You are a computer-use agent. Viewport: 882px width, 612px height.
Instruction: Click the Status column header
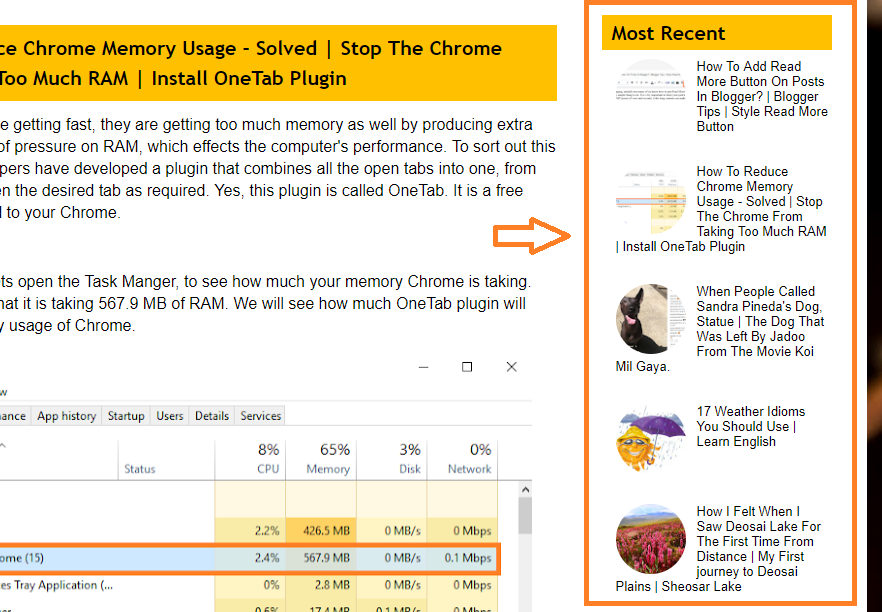166,459
